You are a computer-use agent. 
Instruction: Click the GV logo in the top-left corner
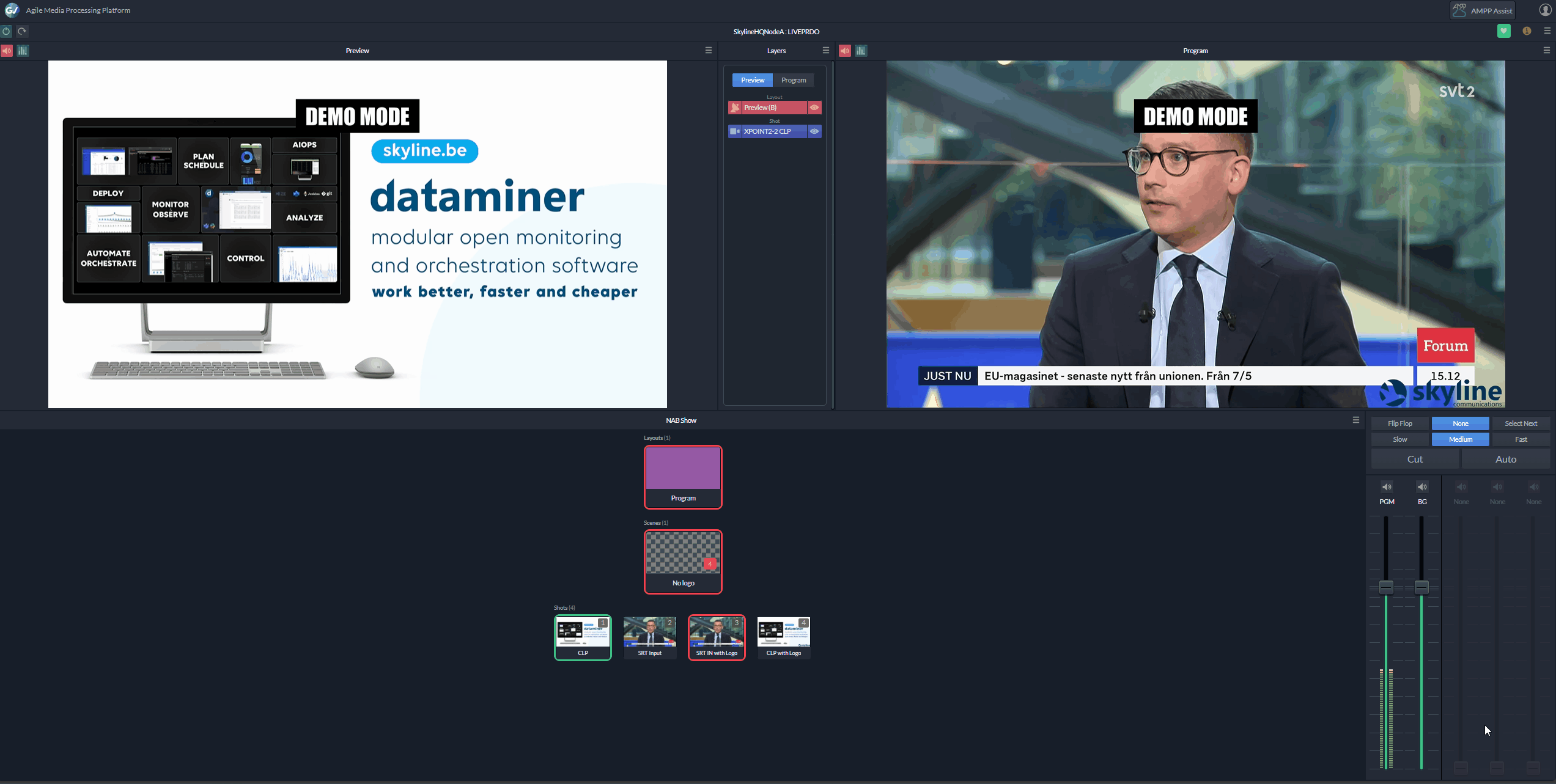pos(12,10)
